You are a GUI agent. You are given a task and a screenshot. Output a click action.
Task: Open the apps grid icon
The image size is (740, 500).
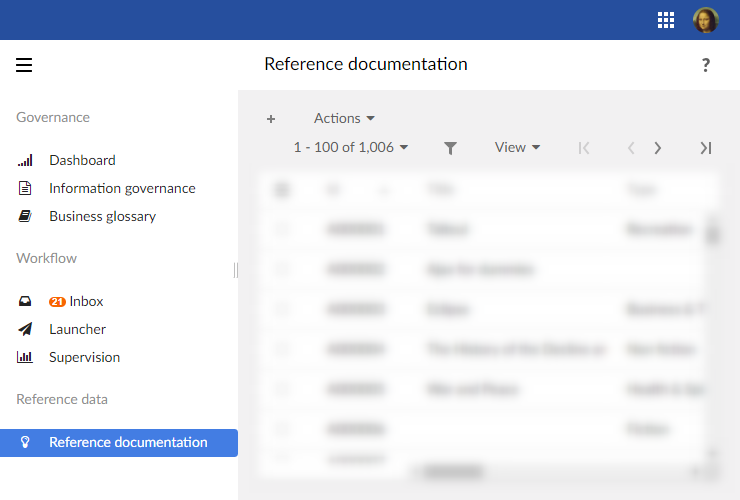pyautogui.click(x=666, y=20)
